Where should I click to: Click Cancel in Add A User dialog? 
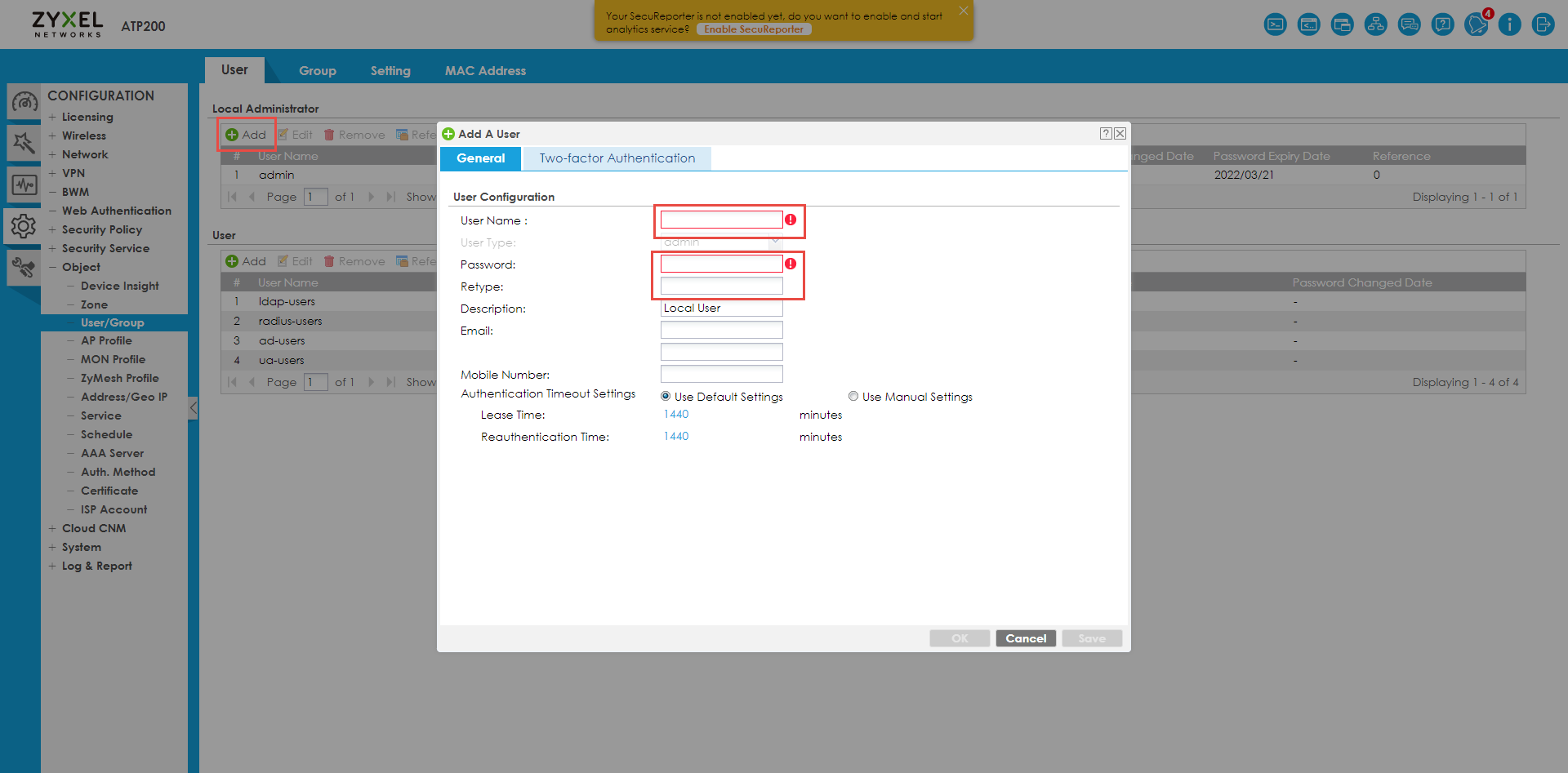tap(1026, 638)
